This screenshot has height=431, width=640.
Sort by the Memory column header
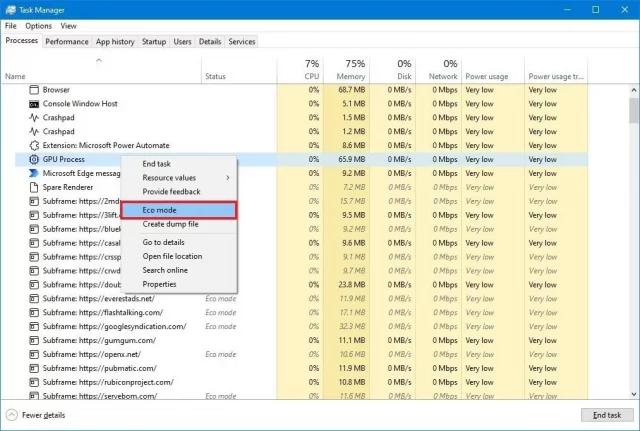347,71
